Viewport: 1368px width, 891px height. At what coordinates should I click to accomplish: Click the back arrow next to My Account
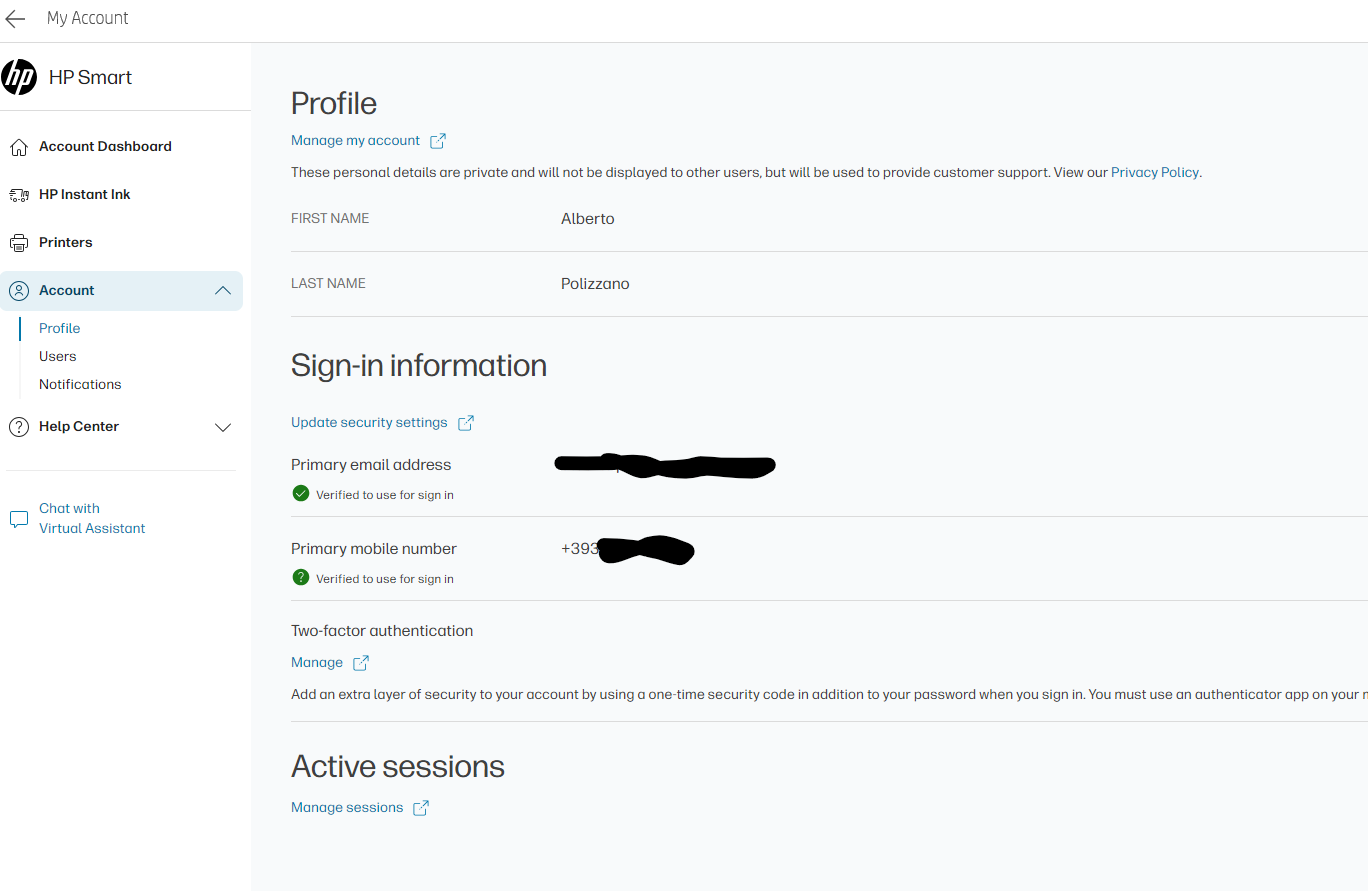click(x=15, y=18)
